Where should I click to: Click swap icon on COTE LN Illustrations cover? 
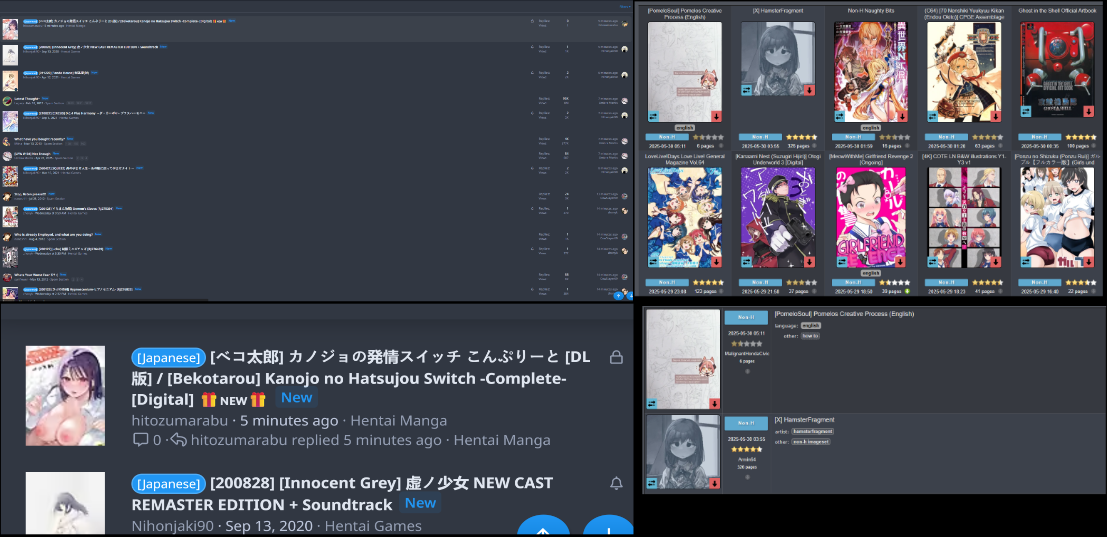(x=933, y=262)
